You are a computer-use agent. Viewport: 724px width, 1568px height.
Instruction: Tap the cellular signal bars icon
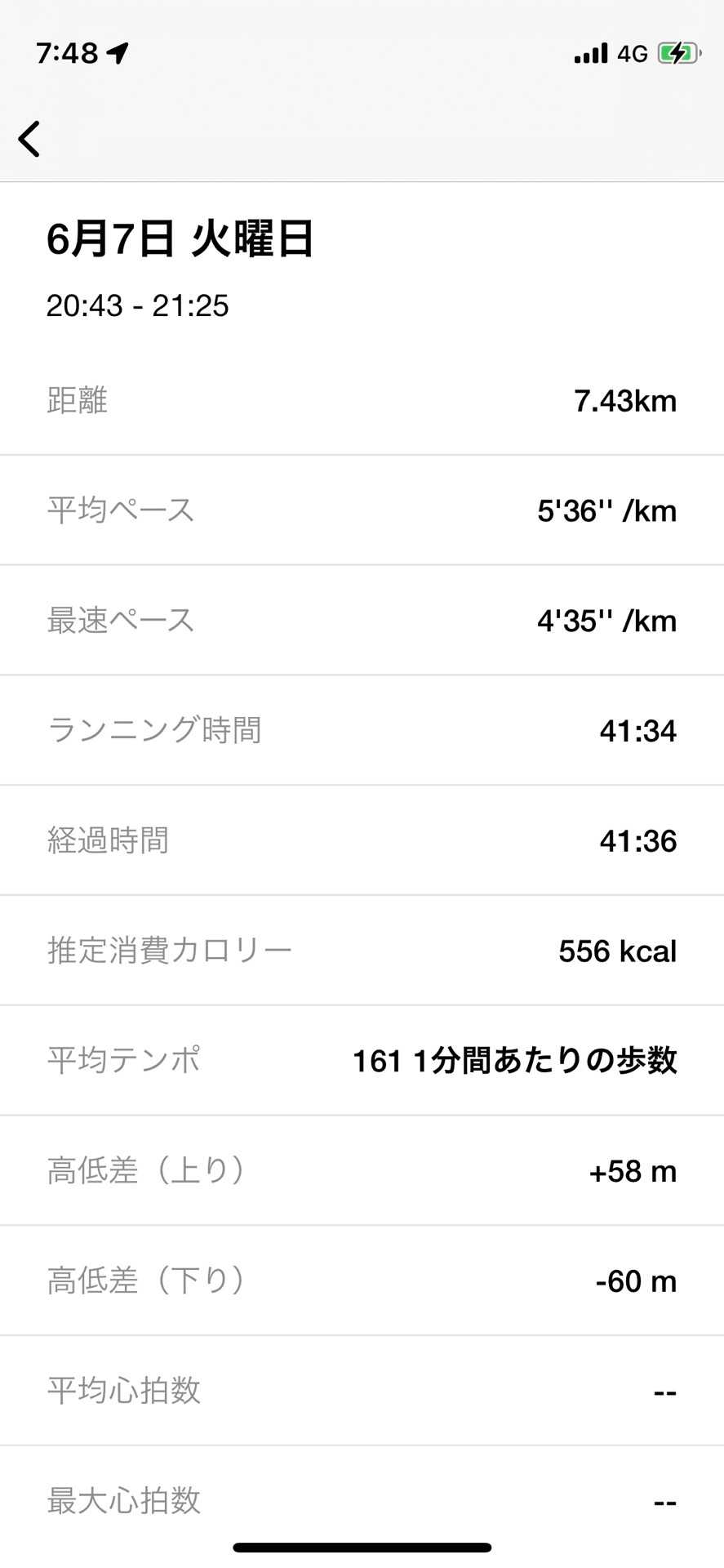[590, 54]
